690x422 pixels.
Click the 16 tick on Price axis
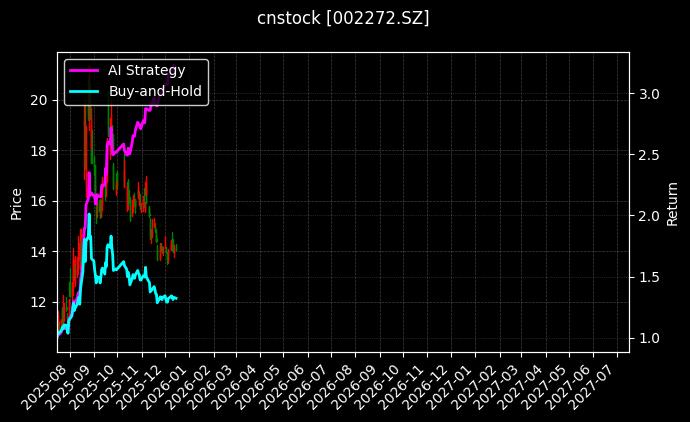click(39, 201)
